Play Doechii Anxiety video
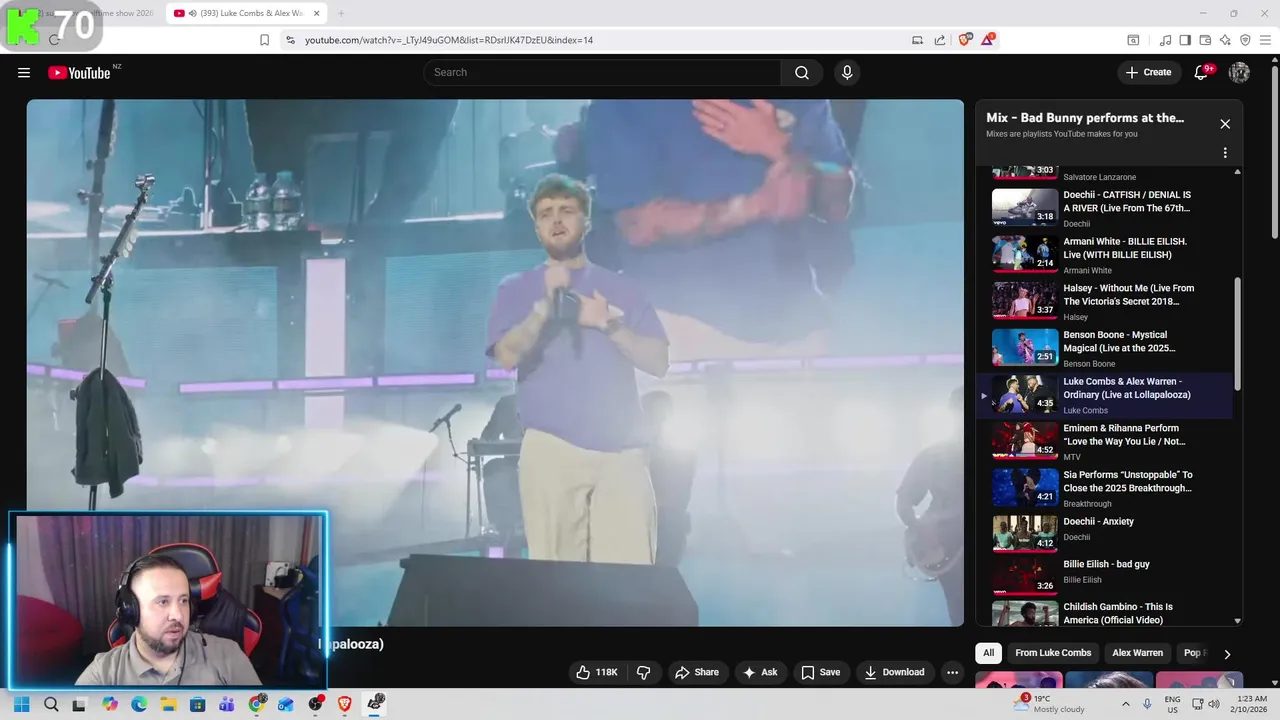 click(1105, 534)
